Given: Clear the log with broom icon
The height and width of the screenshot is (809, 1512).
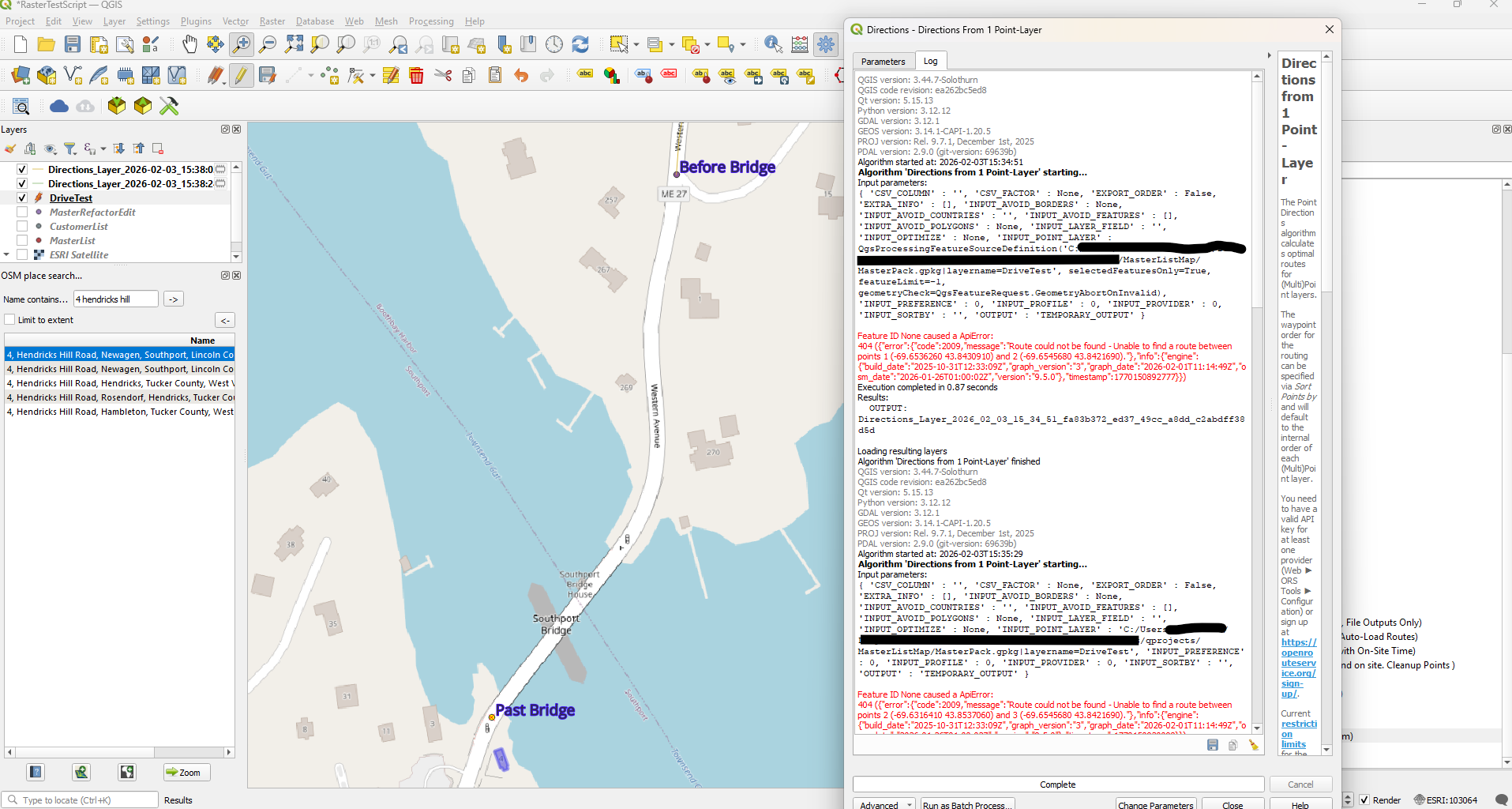Looking at the screenshot, I should tap(1253, 745).
